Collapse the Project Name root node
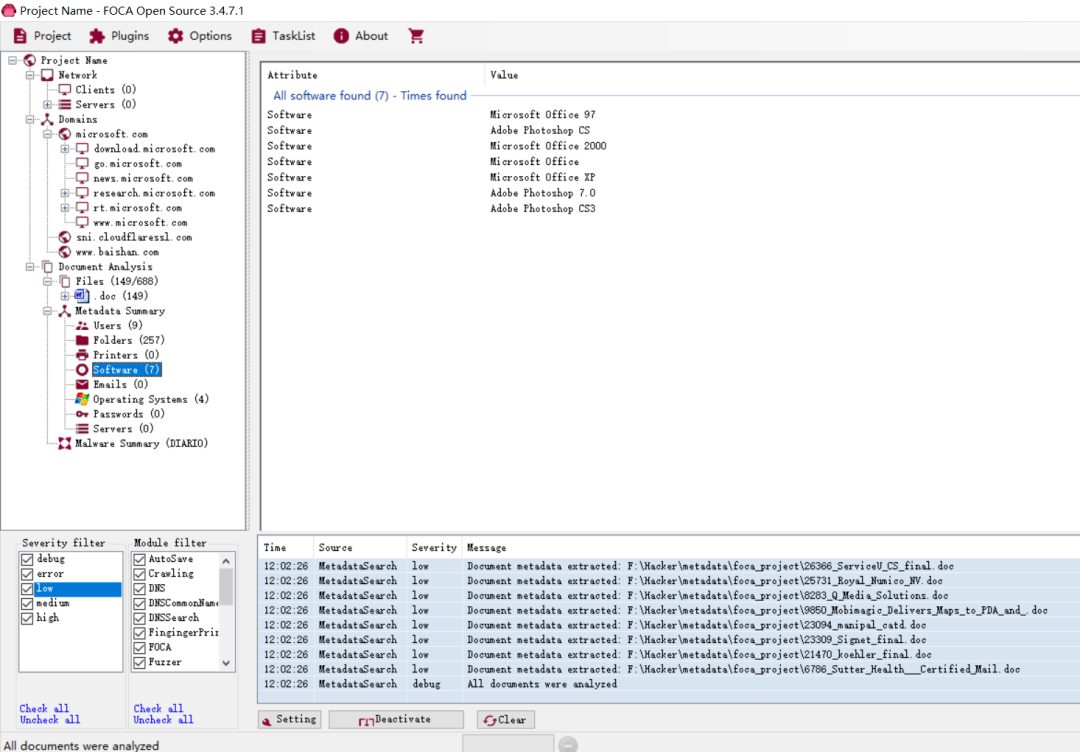 (x=12, y=61)
